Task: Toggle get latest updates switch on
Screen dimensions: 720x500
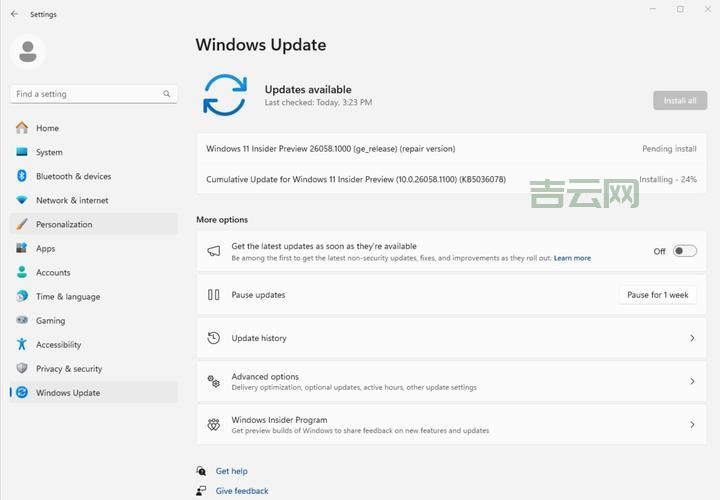Action: (685, 251)
